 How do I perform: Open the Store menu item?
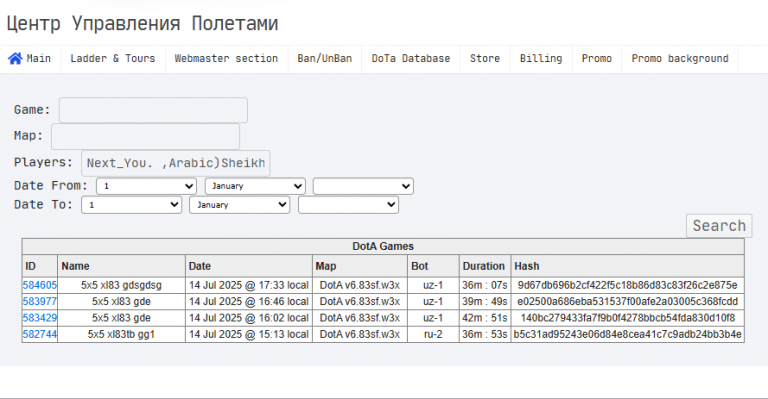tap(485, 59)
